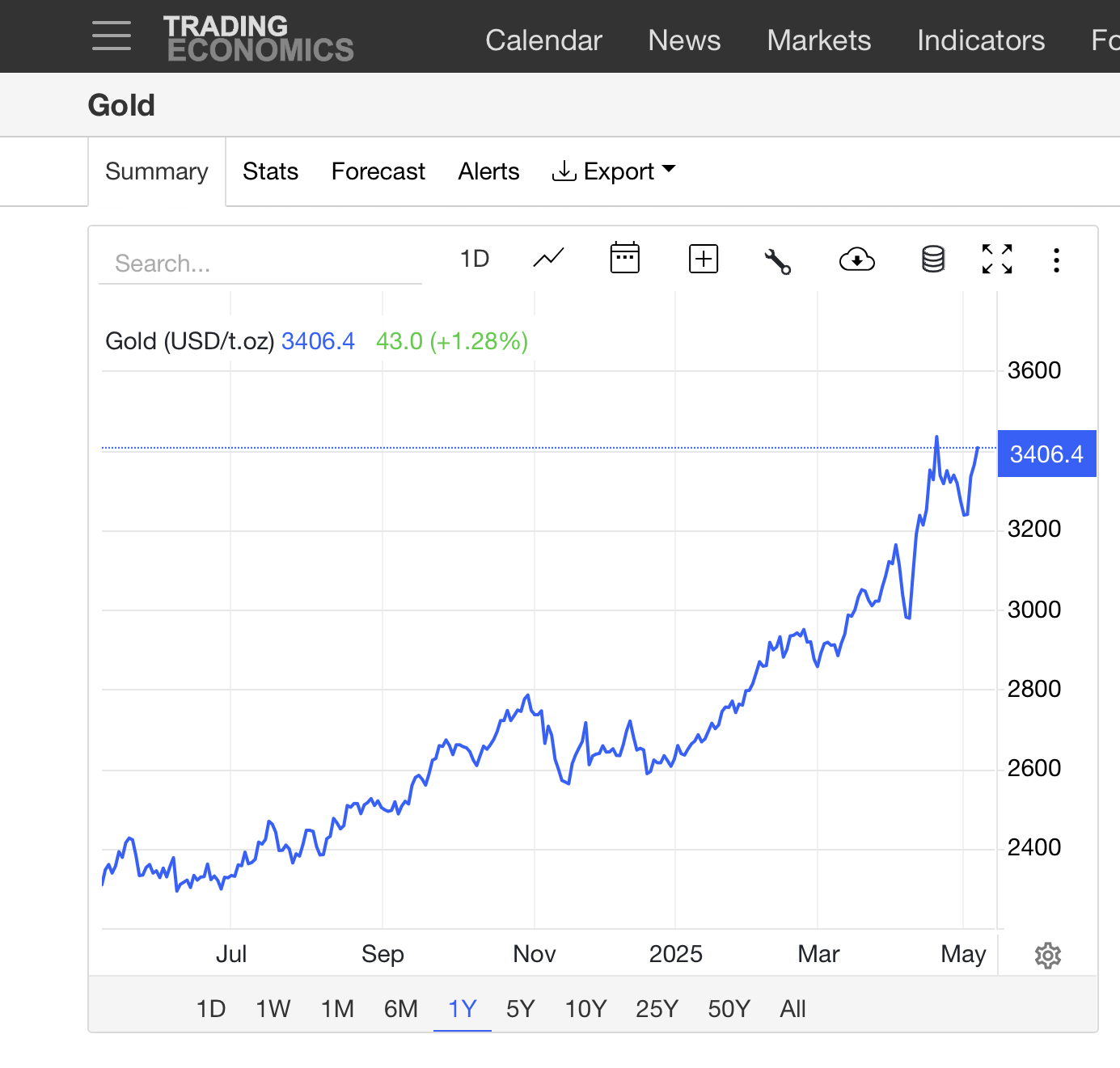The image size is (1120, 1068).
Task: Select the 50Y time range
Action: 729,1009
